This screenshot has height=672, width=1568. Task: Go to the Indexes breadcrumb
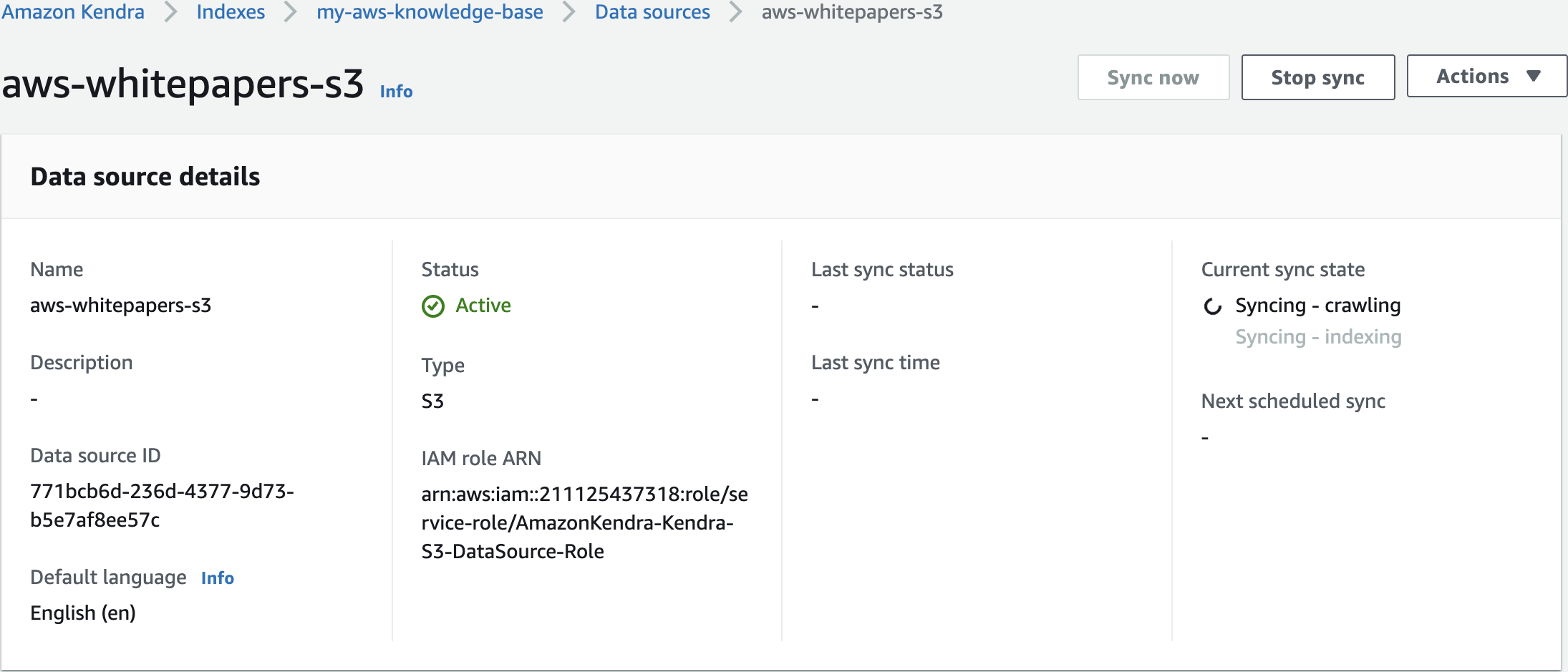pos(231,12)
